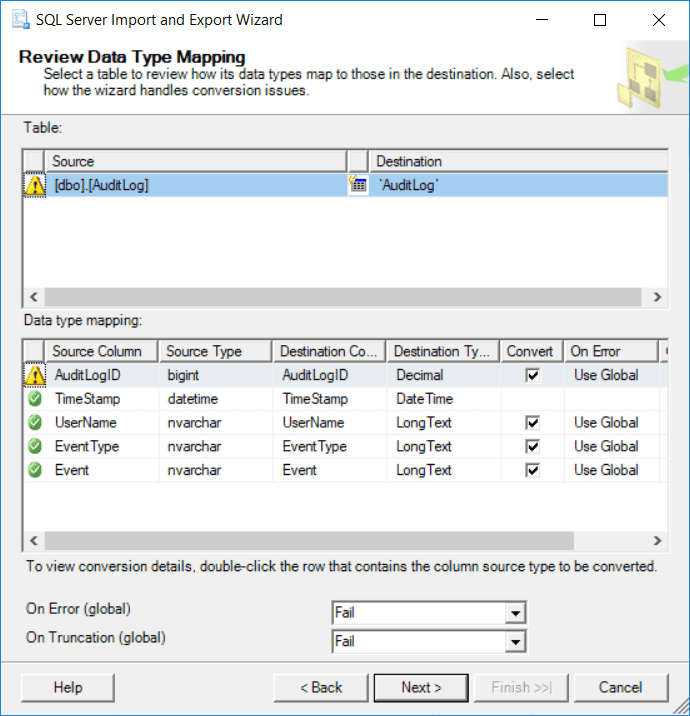Click the left arrow of the mapping scrollbar
The width and height of the screenshot is (690, 716).
(x=34, y=541)
